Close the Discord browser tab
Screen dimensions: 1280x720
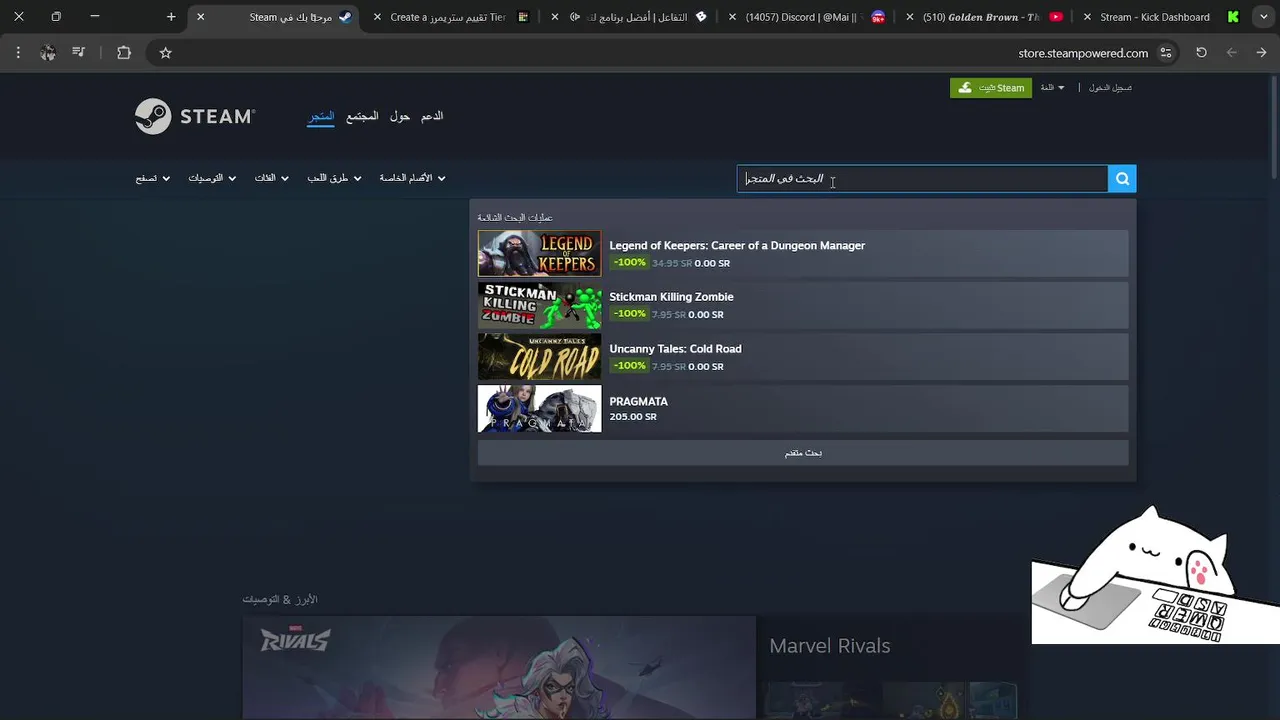point(733,17)
